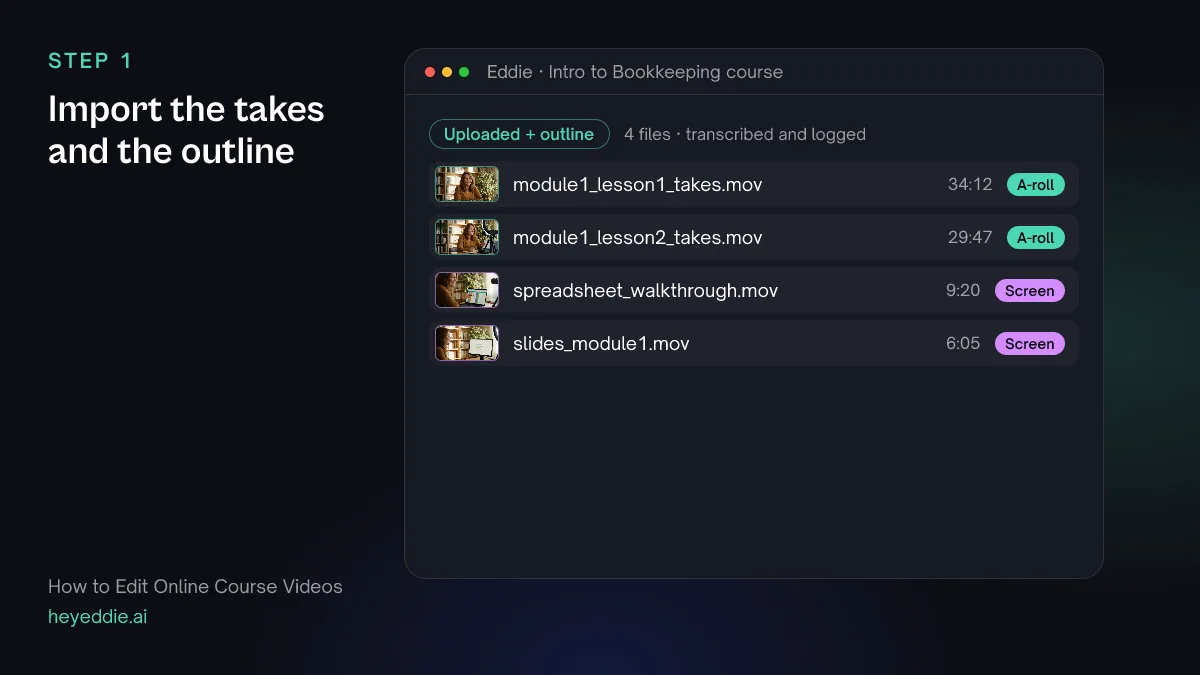Click the window title Intro to Bookkeeping course
Screen dimensions: 1200x675
667,72
